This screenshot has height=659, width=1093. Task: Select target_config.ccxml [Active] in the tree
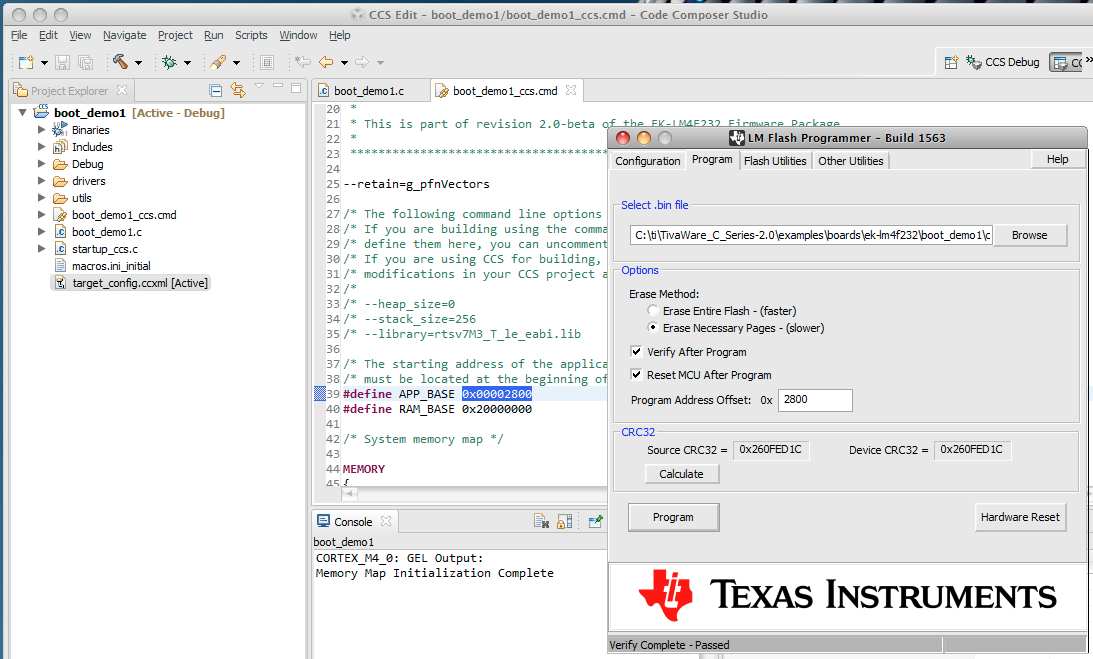140,283
